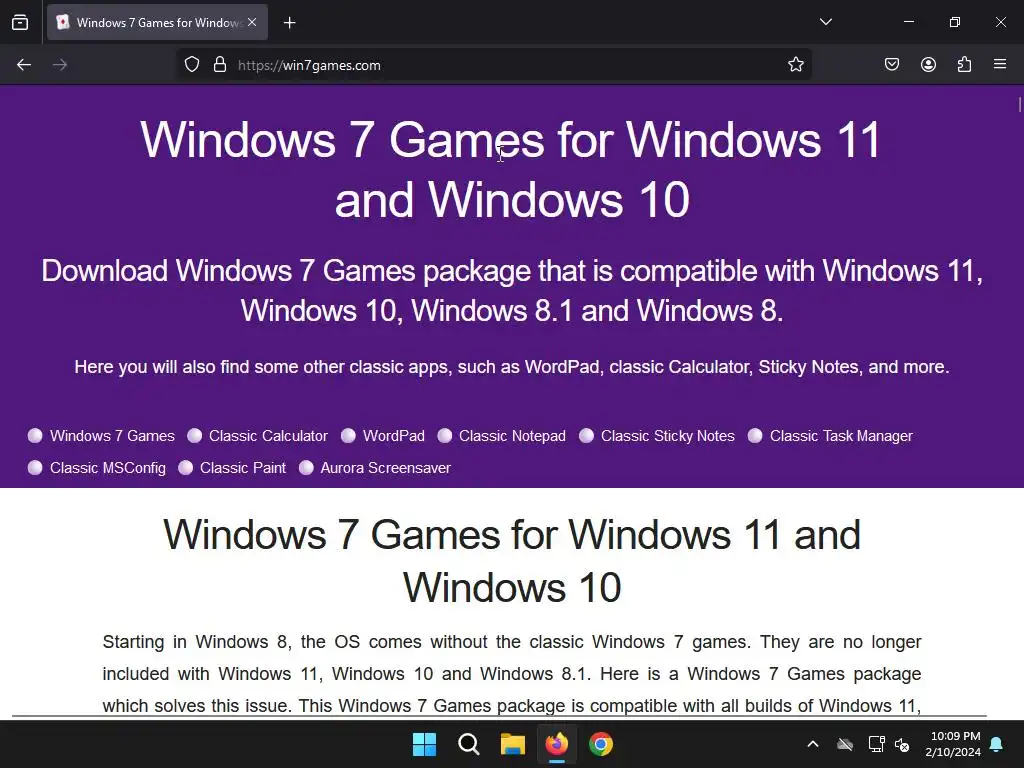
Task: Open File Explorer from the taskbar
Action: pos(513,744)
